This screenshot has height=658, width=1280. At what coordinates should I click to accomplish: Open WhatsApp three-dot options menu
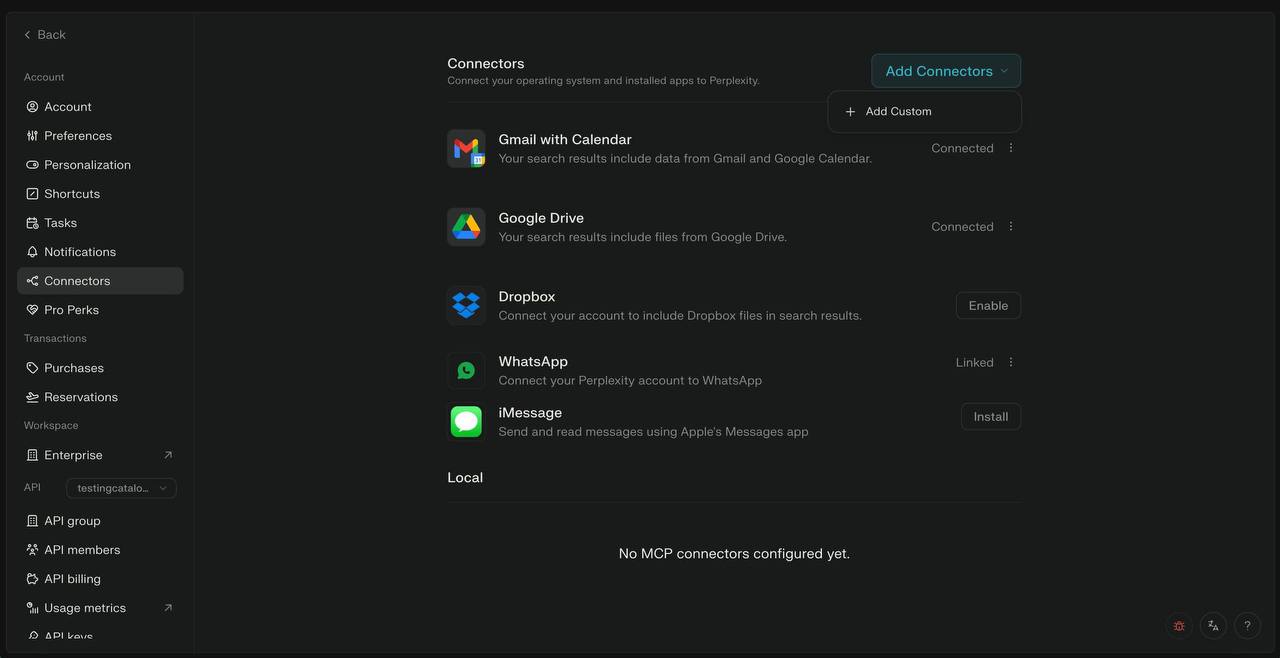point(1011,362)
